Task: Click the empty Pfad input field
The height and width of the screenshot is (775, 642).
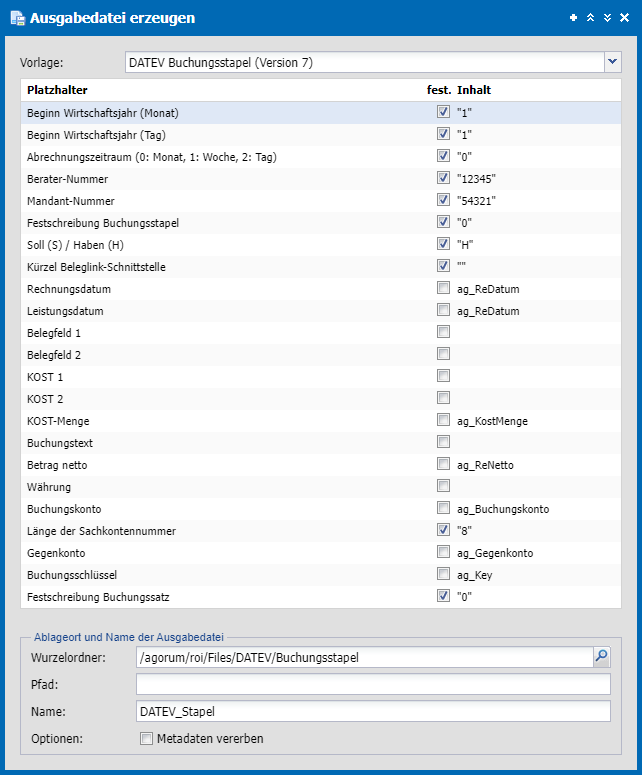Action: pos(373,684)
